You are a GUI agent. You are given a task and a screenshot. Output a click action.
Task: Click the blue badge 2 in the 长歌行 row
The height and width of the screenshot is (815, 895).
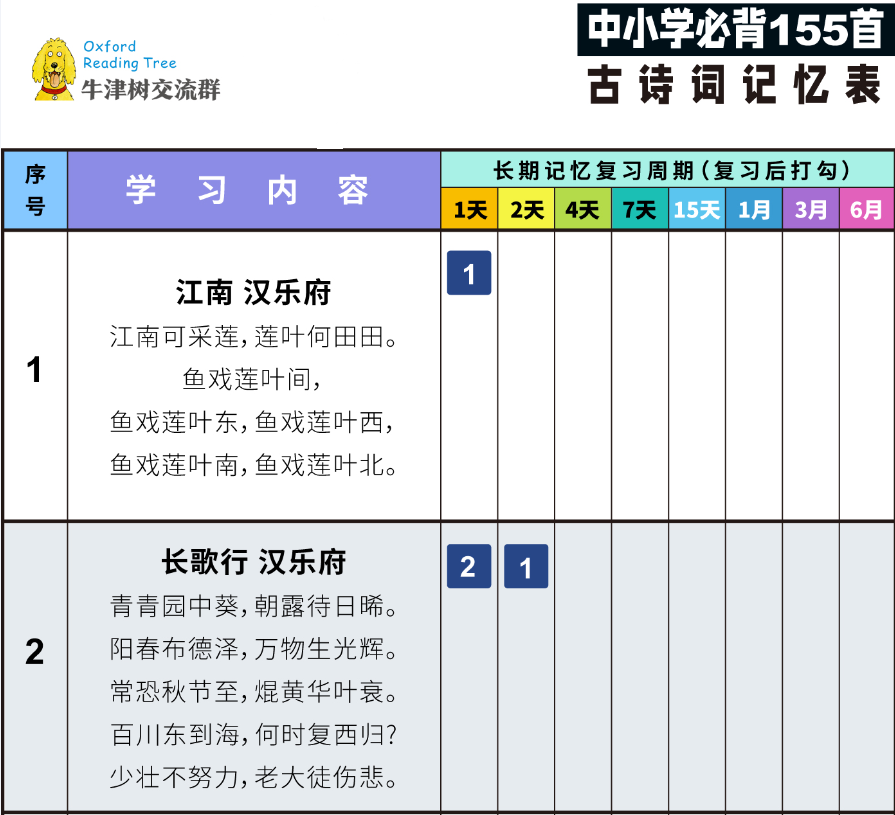pyautogui.click(x=469, y=567)
